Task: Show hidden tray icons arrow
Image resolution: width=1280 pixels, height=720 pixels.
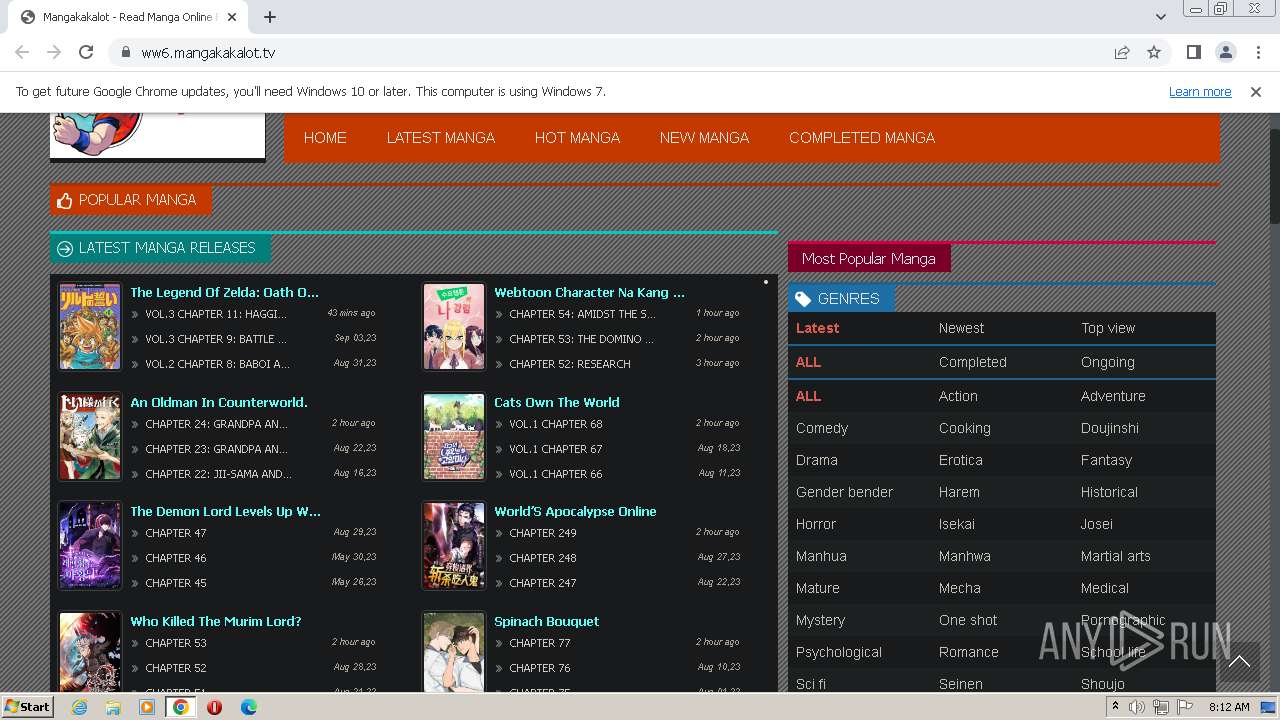Action: click(1115, 707)
